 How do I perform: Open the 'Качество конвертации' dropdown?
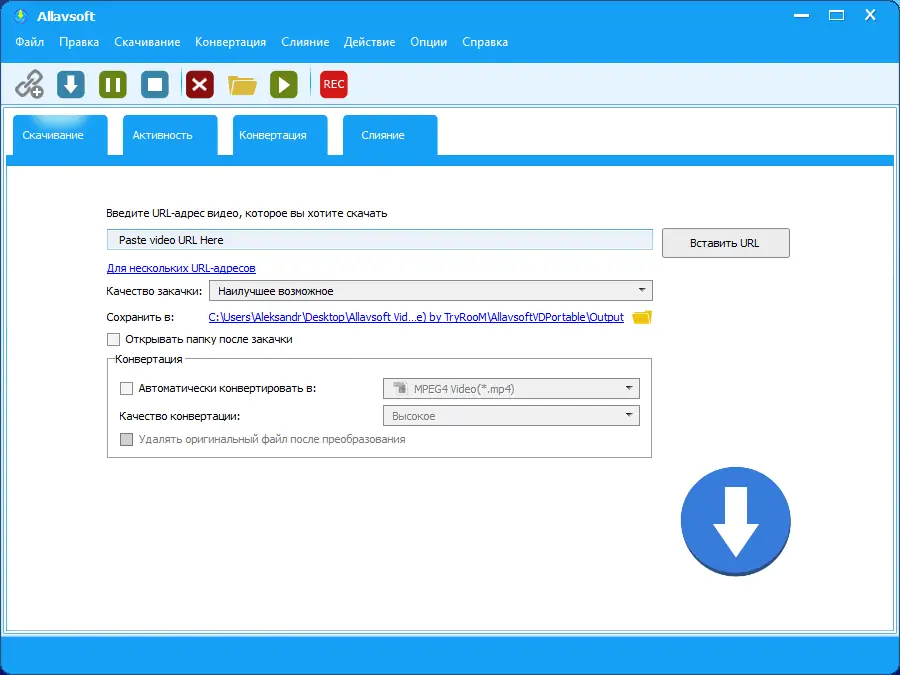tap(629, 415)
